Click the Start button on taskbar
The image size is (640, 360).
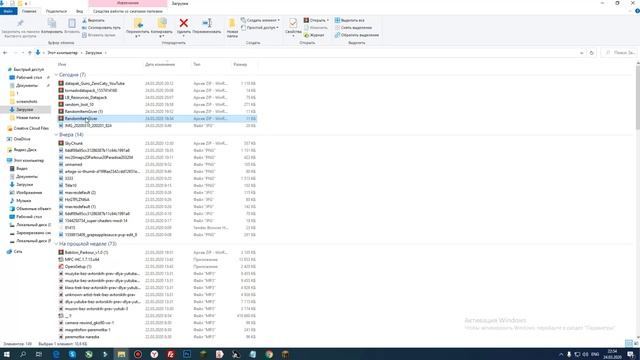coord(7,354)
